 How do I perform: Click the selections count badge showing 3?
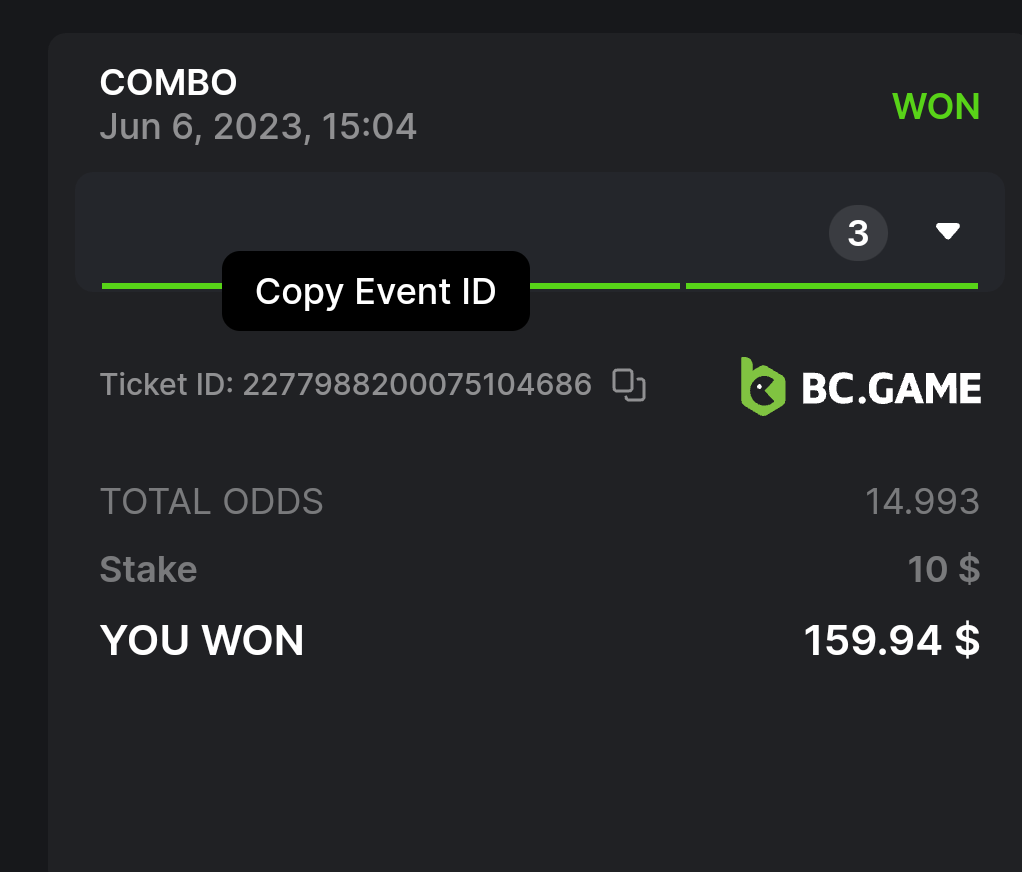[x=858, y=233]
